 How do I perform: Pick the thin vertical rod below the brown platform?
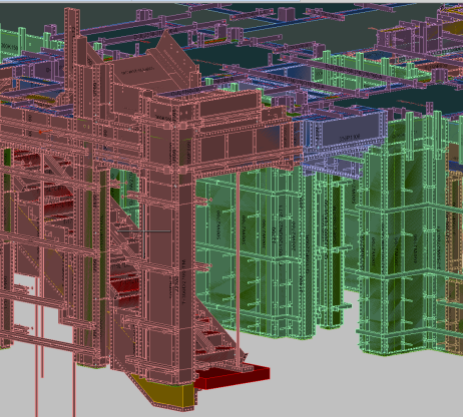click(238, 268)
